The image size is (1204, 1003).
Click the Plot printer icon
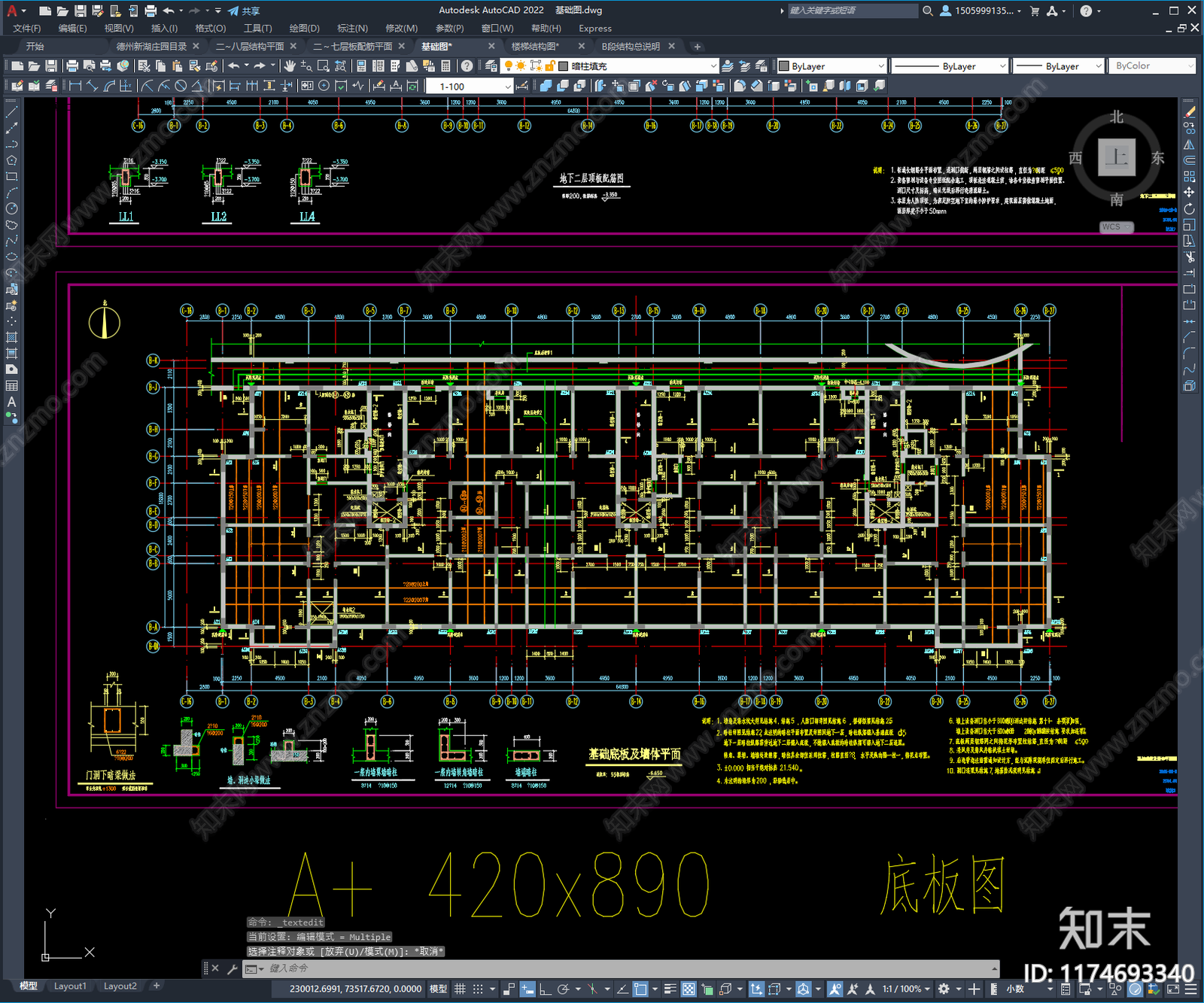pos(72,66)
